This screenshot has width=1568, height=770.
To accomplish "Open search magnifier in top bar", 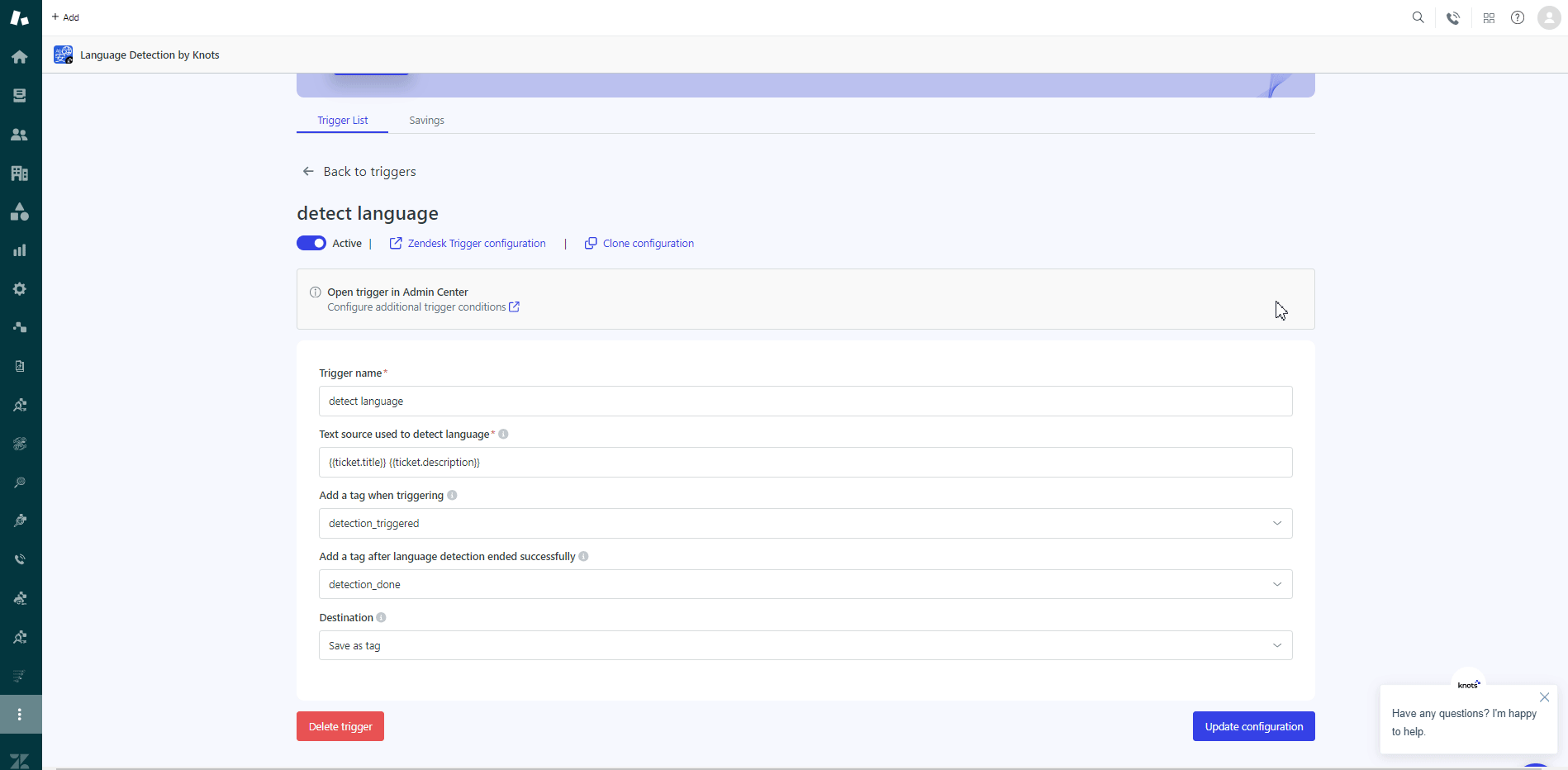I will point(1418,17).
